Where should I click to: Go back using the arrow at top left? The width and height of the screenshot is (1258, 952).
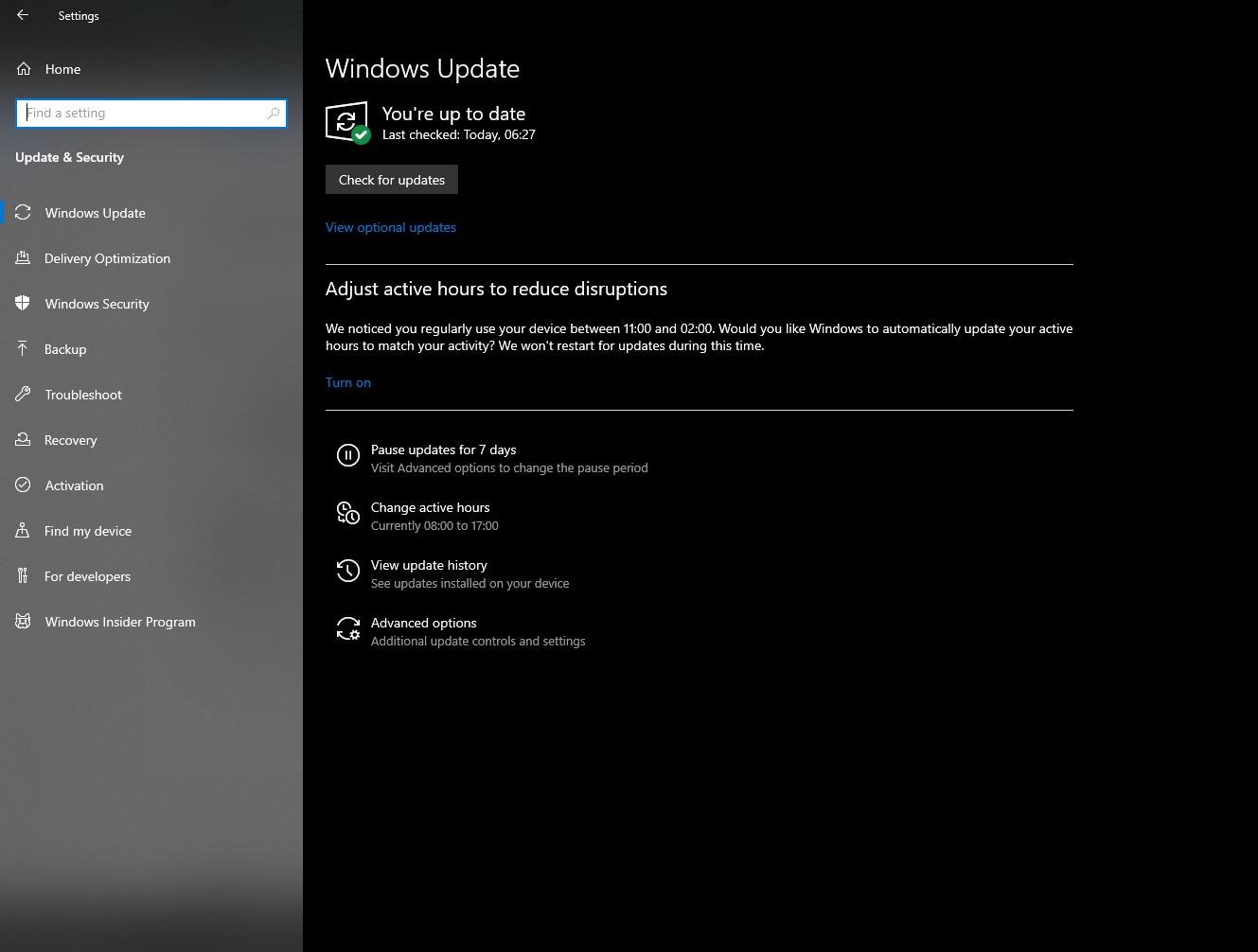21,15
